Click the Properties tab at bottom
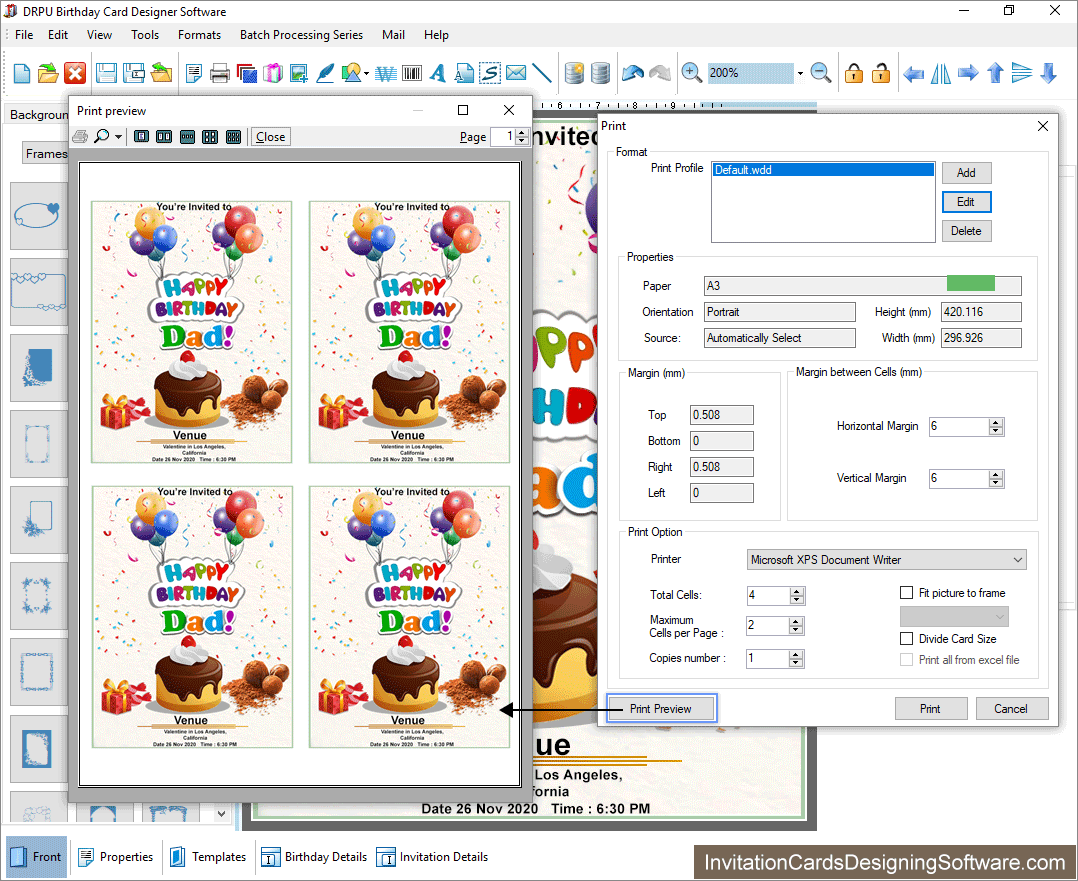The image size is (1078, 881). point(116,857)
